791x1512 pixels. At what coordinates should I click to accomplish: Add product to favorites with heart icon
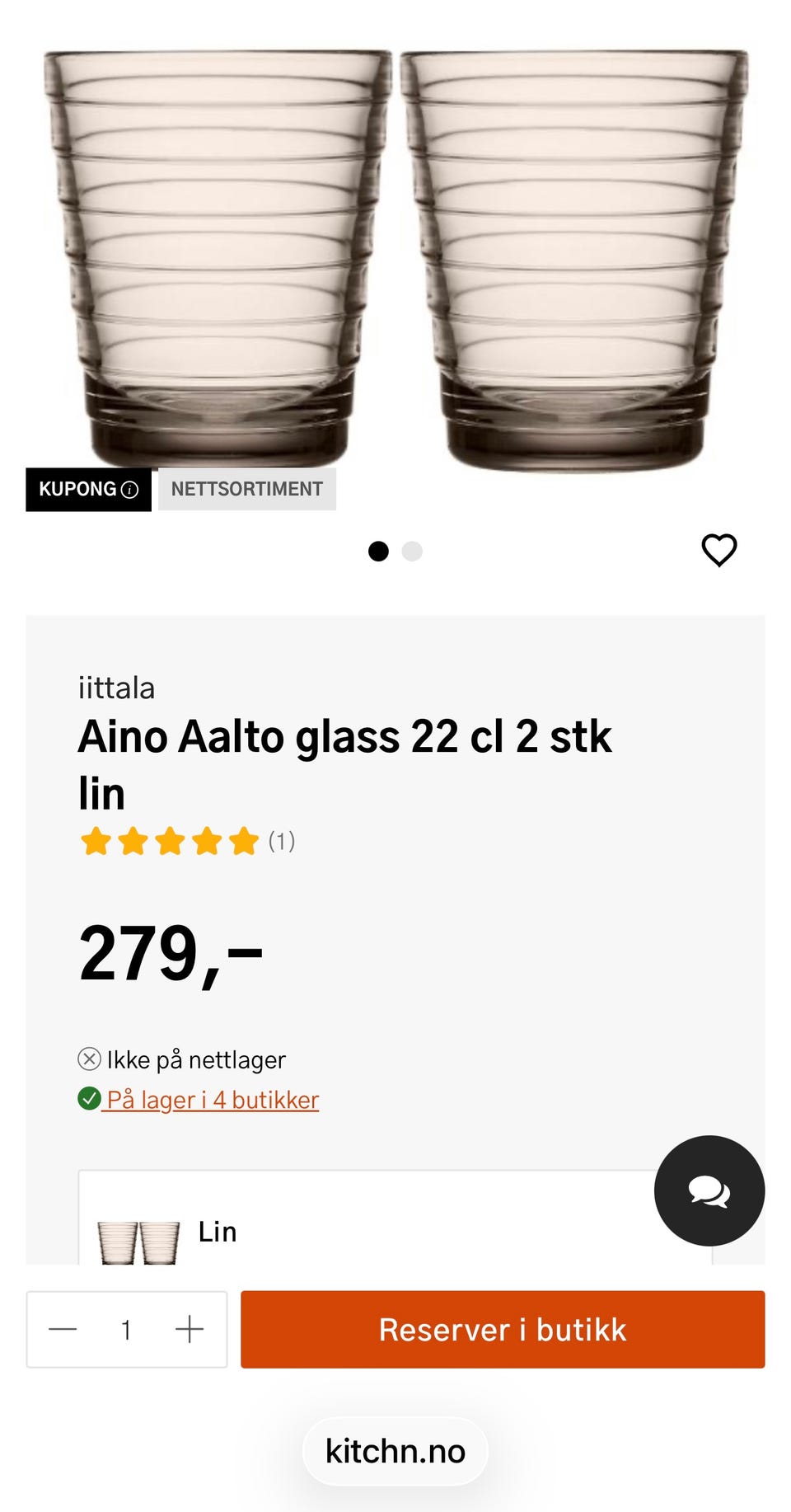pyautogui.click(x=718, y=550)
